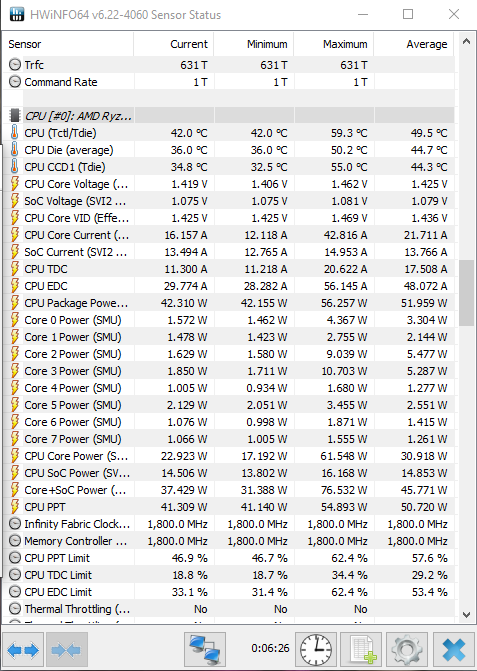Click the Maximum column header
Viewport: 477px width, 671px height.
[x=334, y=44]
